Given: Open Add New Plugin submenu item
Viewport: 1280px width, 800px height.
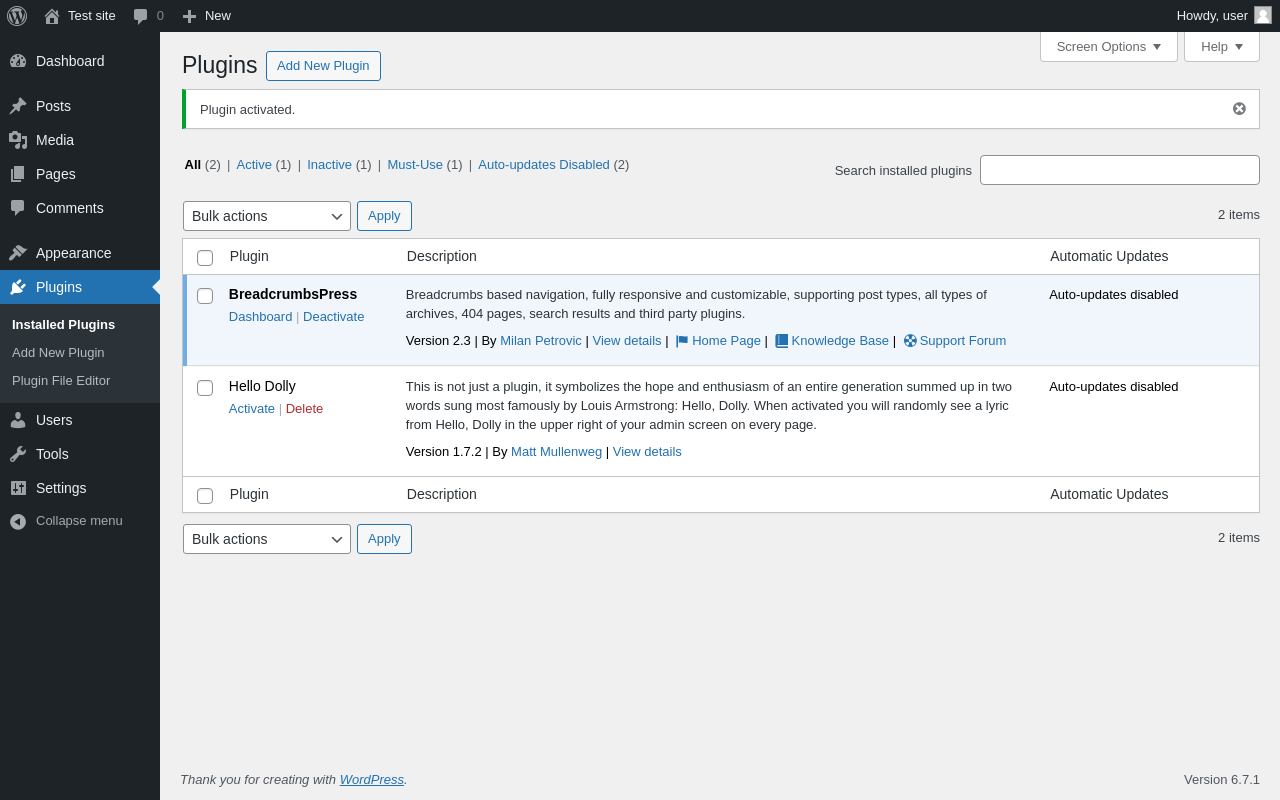Looking at the screenshot, I should point(58,353).
